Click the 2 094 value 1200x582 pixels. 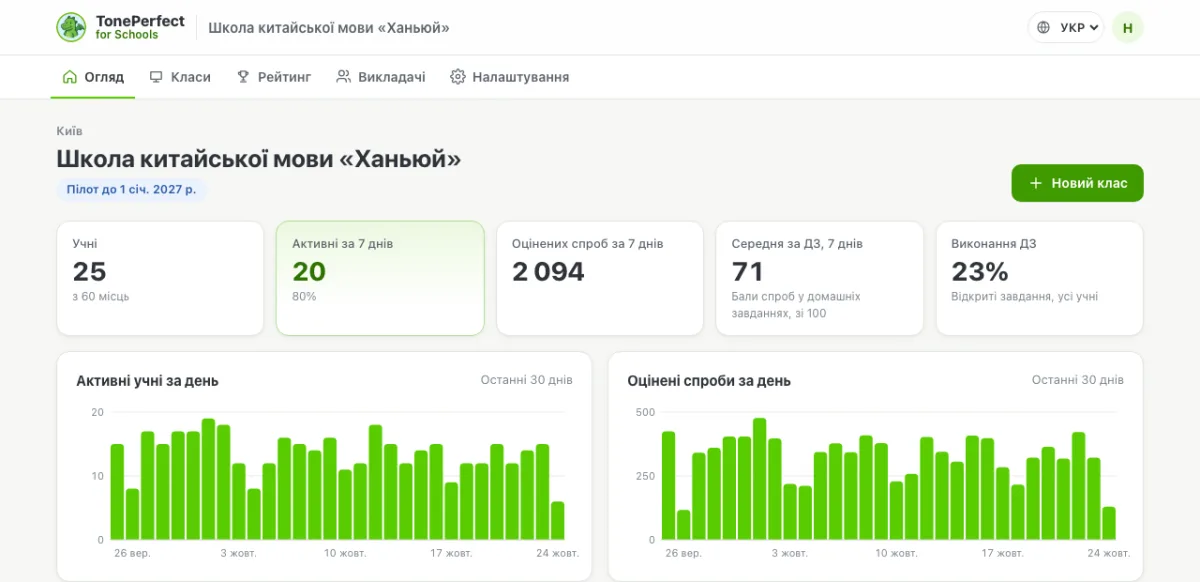point(548,271)
